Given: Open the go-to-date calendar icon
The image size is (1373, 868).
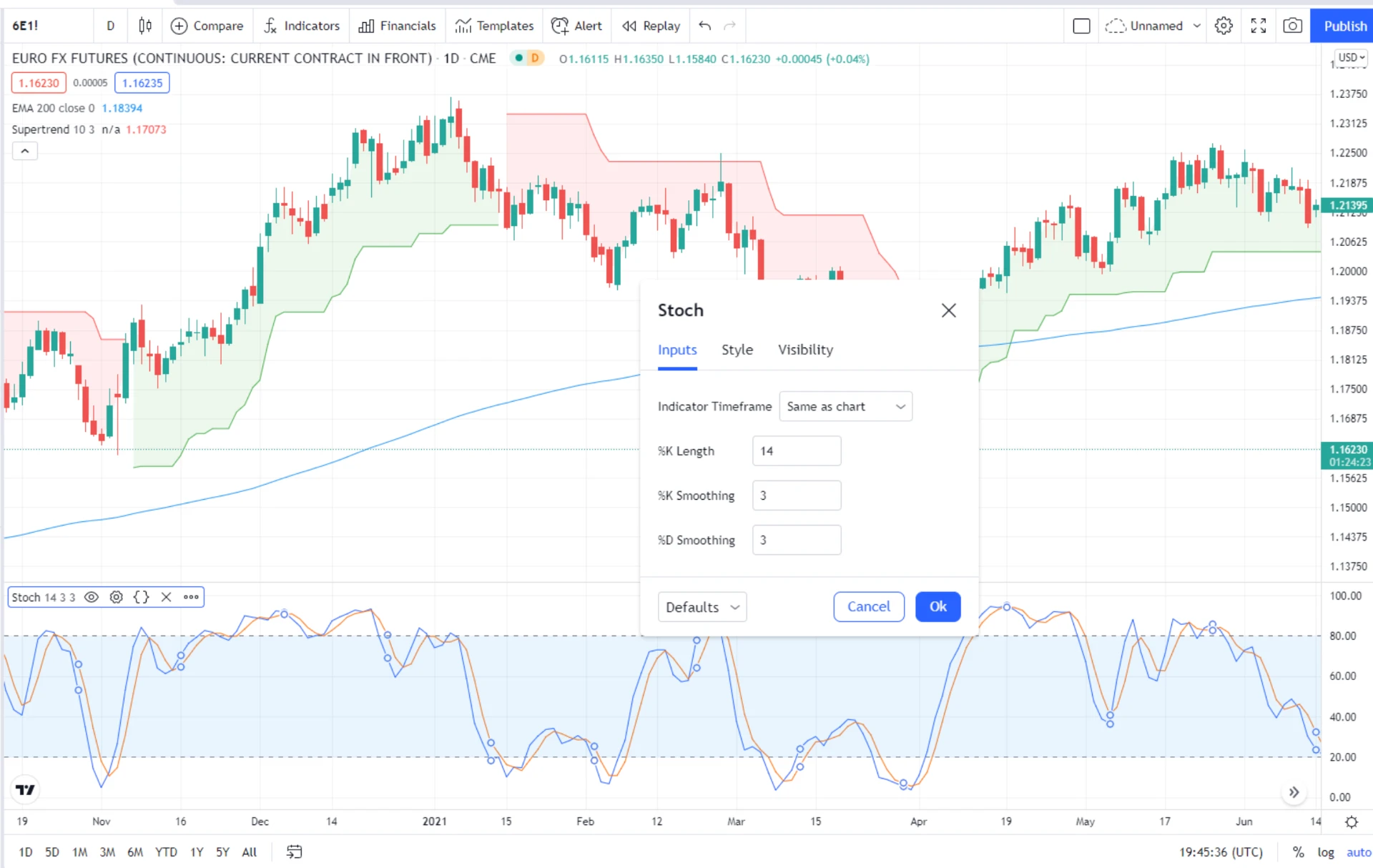Looking at the screenshot, I should tap(294, 852).
